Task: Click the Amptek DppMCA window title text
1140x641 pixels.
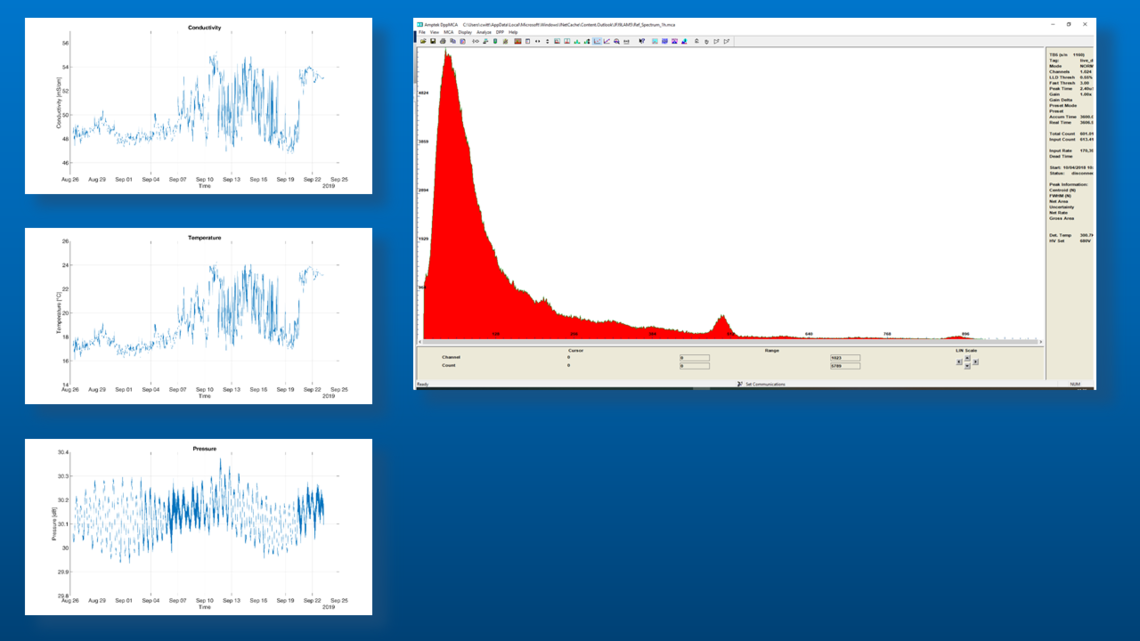Action: (441, 25)
